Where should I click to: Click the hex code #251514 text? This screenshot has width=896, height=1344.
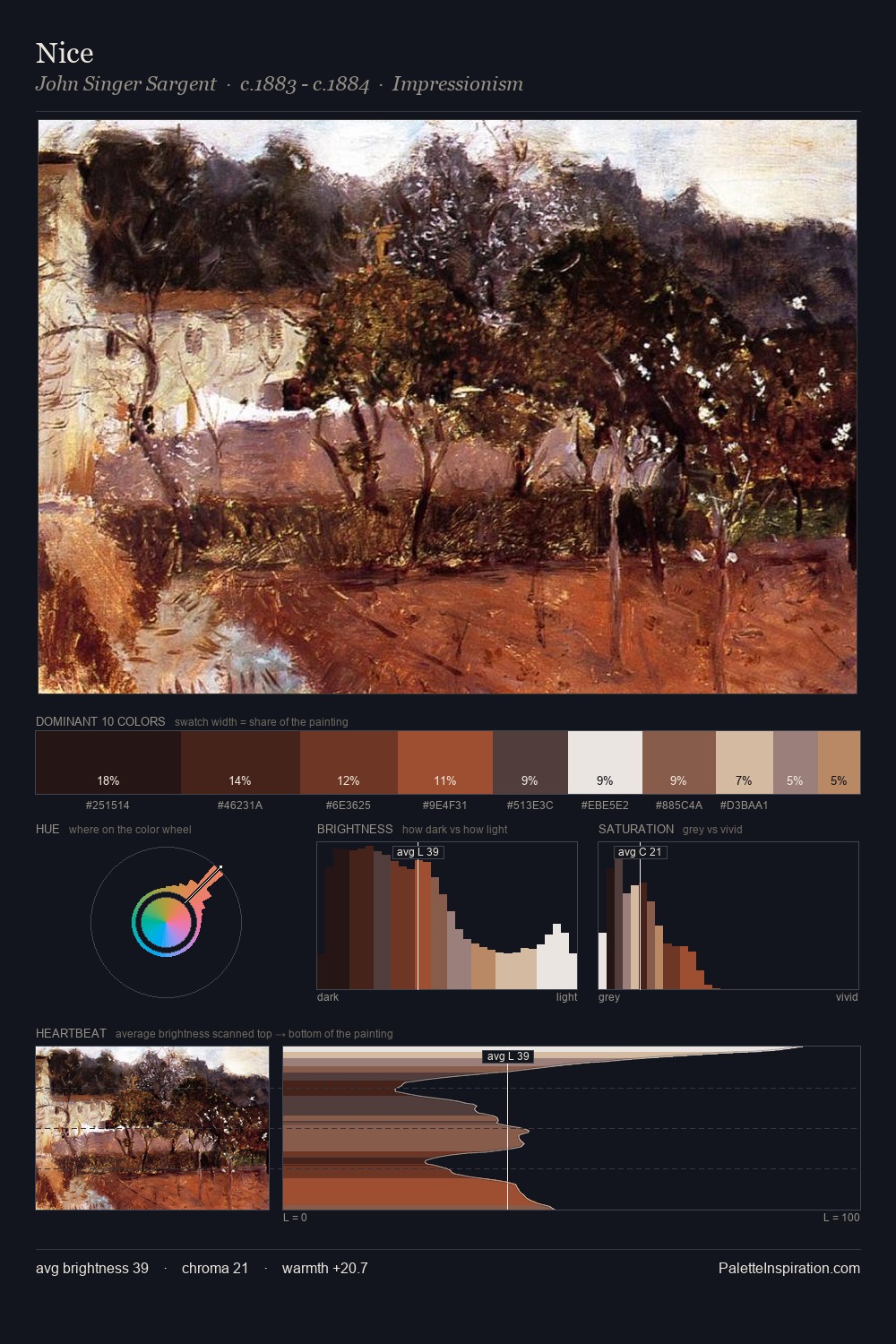[108, 805]
